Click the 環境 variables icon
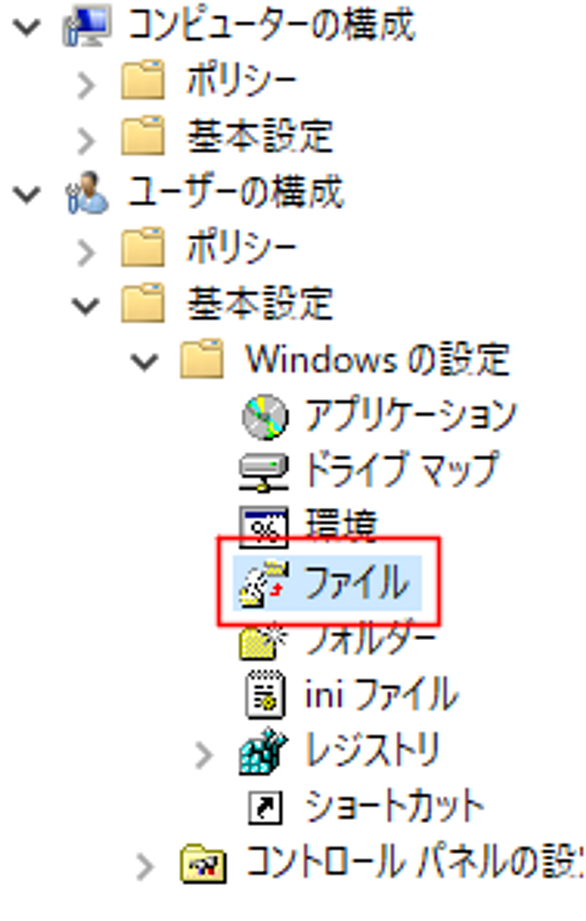The image size is (586, 921). tap(264, 527)
